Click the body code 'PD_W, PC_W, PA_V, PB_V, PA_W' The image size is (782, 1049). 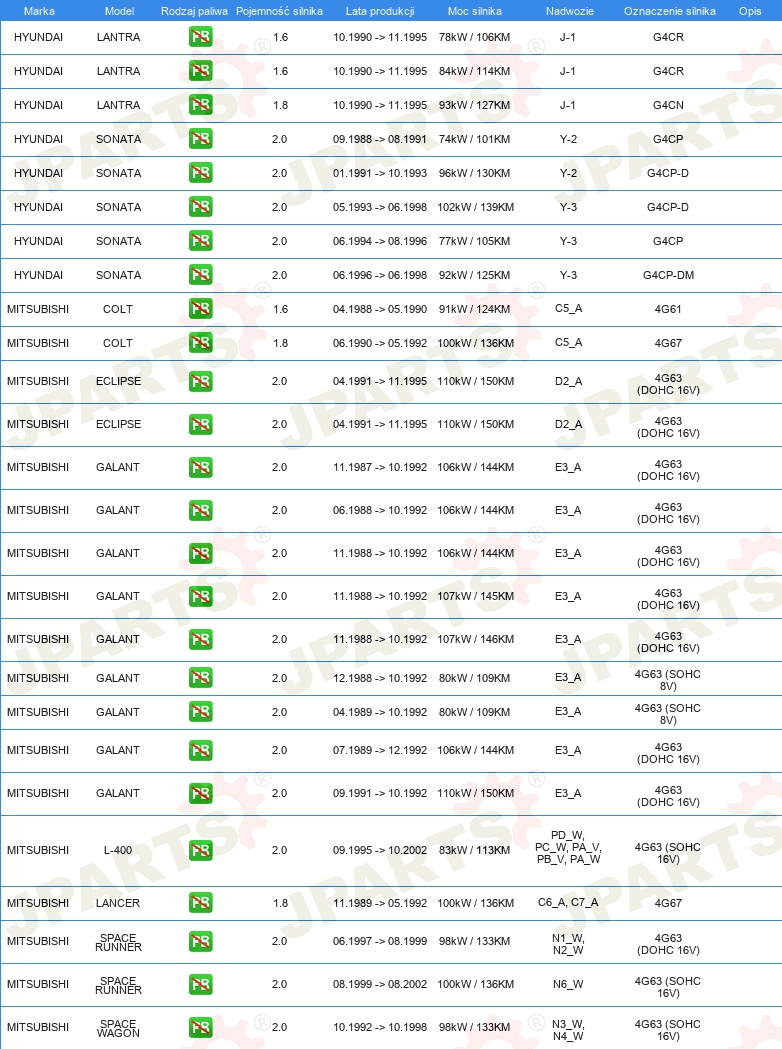click(568, 847)
